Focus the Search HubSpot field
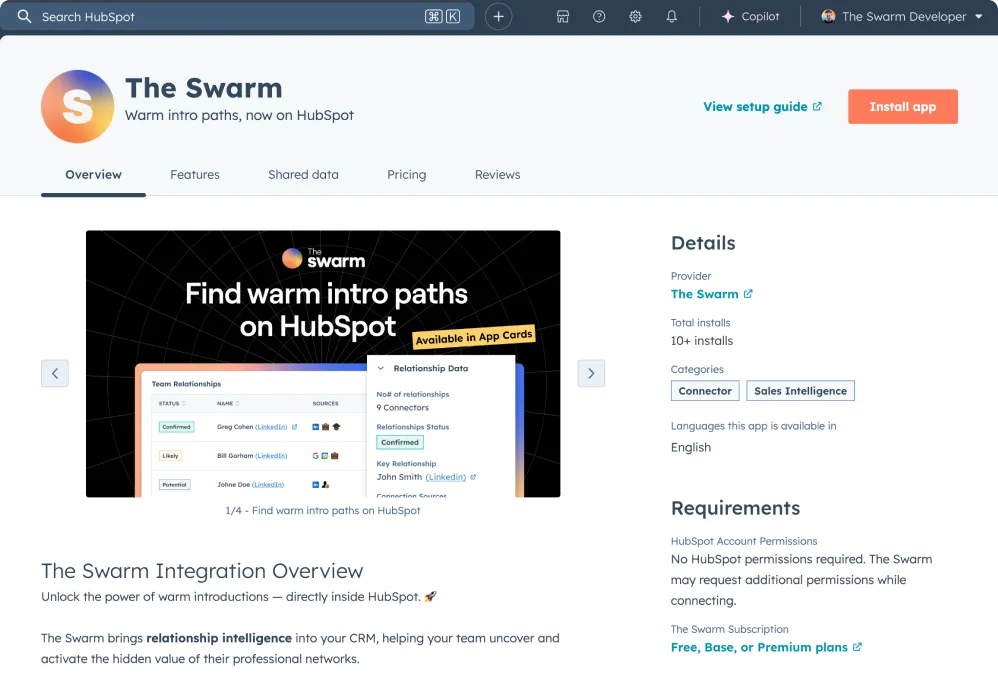 pos(237,17)
